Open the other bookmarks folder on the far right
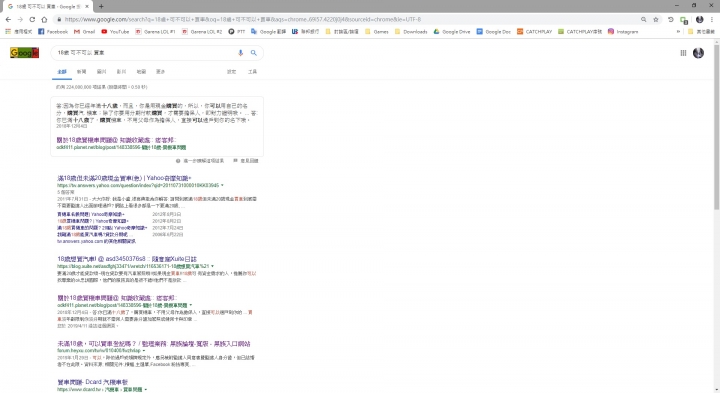720x393 pixels. 701,32
